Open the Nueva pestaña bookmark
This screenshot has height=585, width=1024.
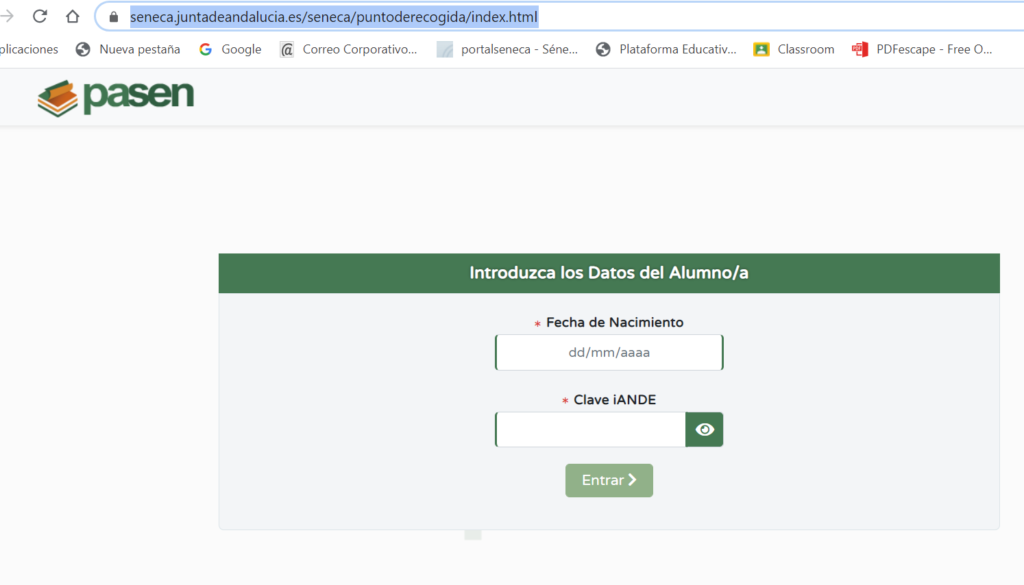coord(128,50)
